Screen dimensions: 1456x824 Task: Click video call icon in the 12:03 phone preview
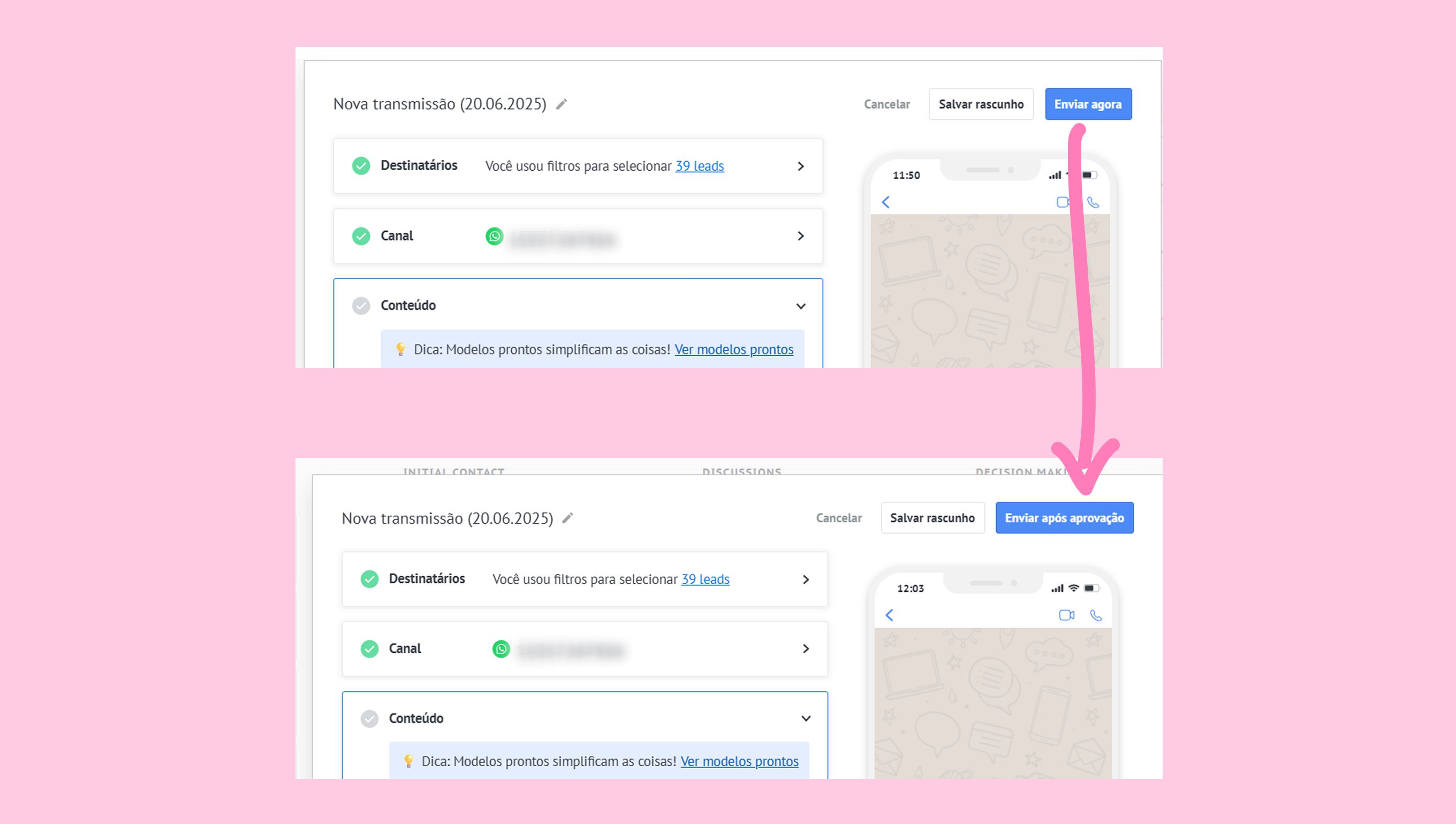1066,615
